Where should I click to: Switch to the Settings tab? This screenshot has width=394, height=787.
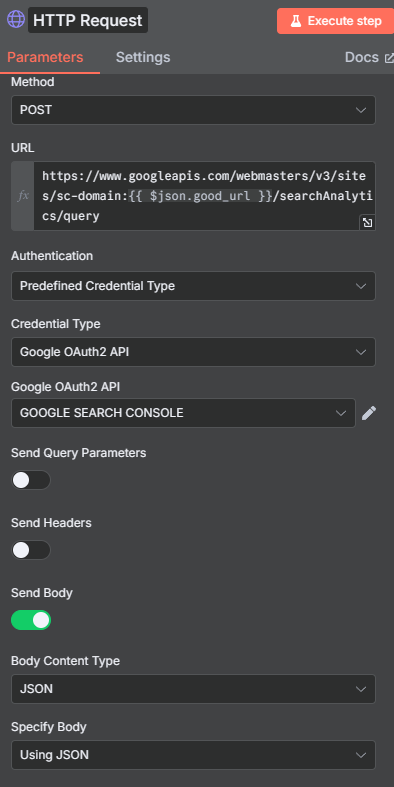point(143,57)
